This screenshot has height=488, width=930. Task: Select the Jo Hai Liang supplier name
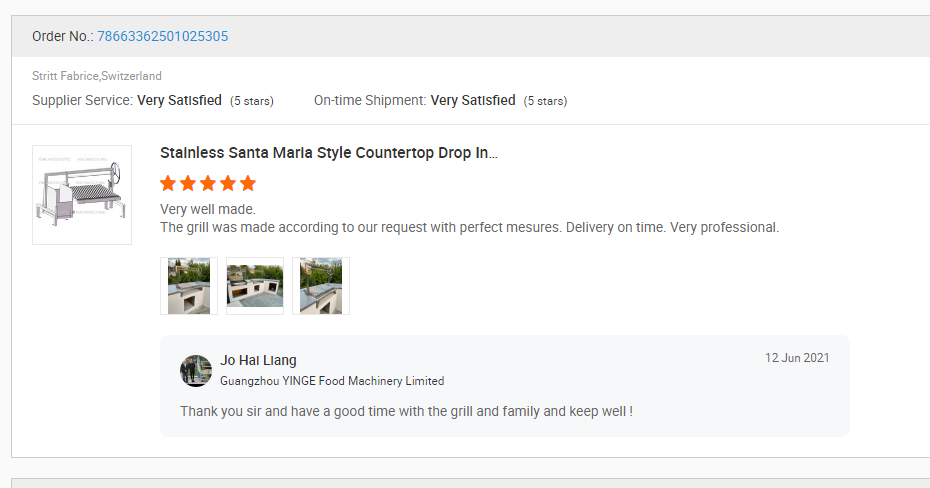258,360
